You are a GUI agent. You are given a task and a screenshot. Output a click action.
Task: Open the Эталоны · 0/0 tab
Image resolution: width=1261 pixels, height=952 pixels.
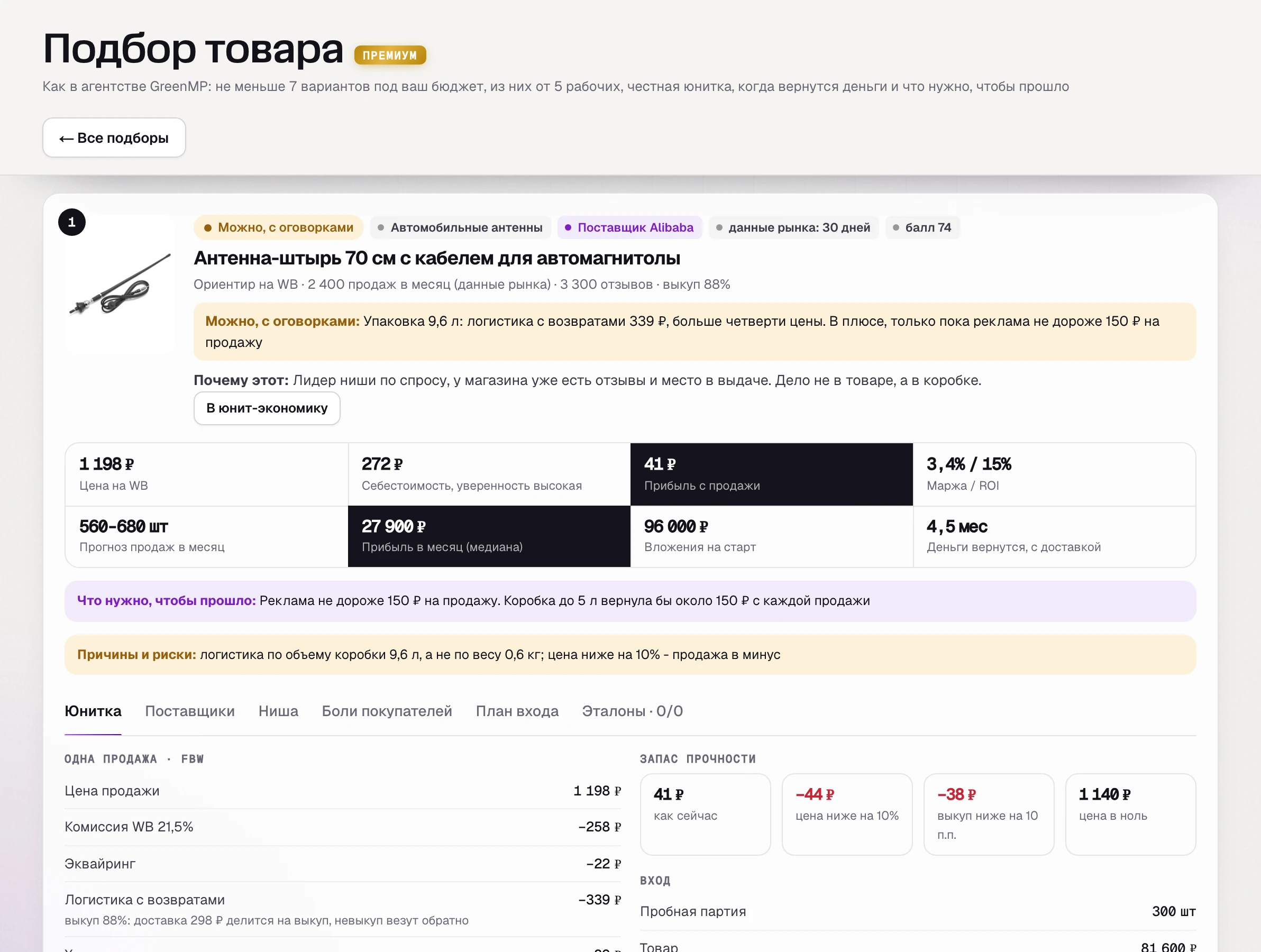(x=632, y=711)
